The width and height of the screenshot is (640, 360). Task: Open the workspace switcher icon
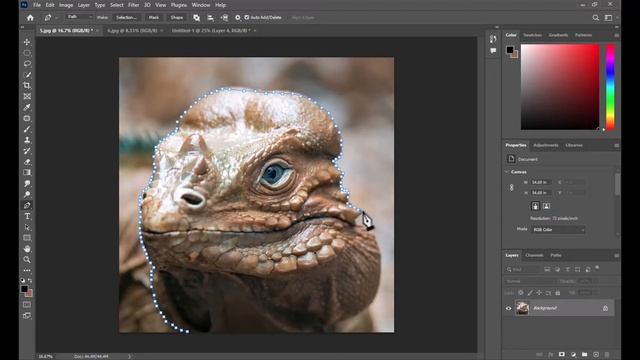tap(609, 18)
